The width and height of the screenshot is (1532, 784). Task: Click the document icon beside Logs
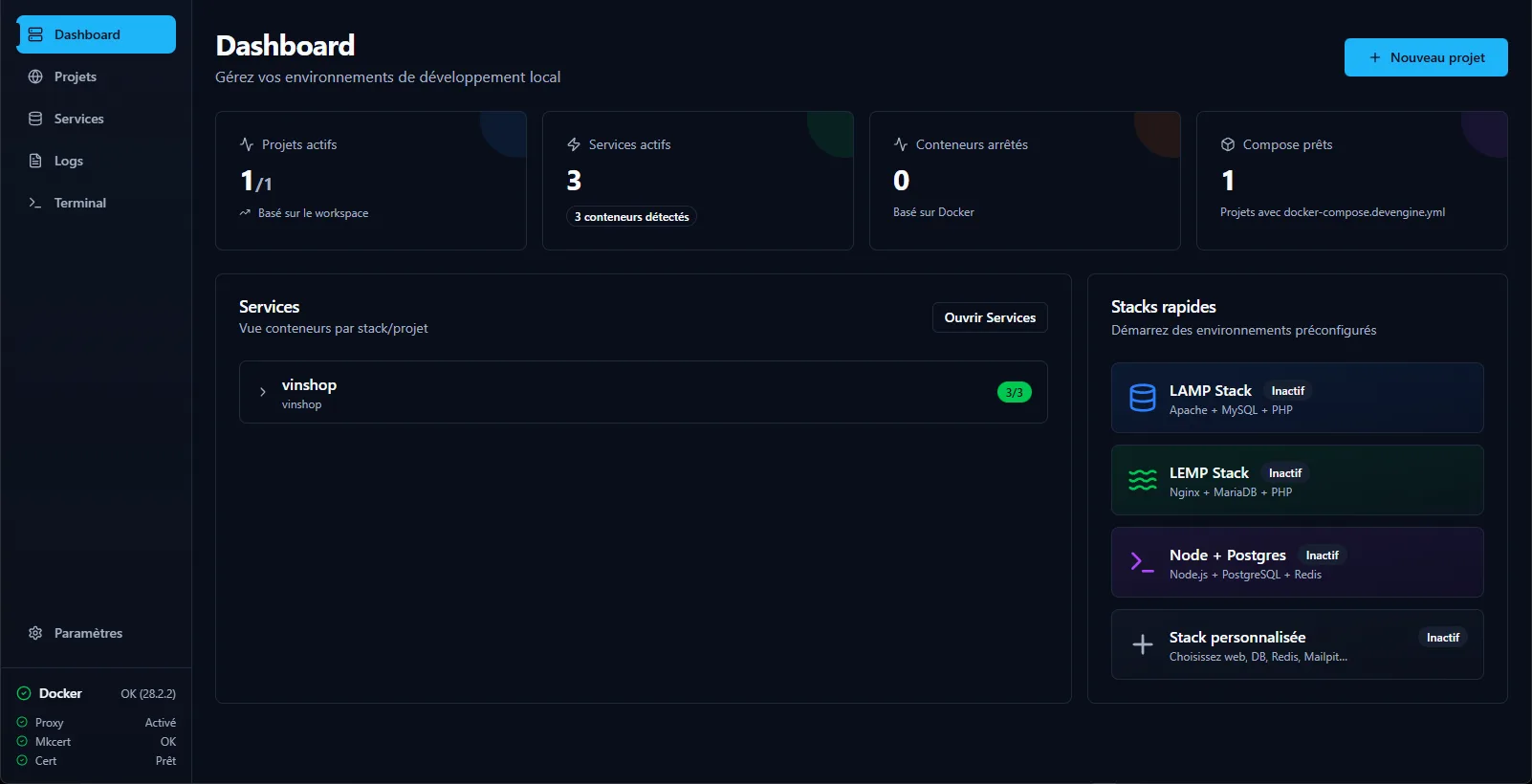point(35,161)
